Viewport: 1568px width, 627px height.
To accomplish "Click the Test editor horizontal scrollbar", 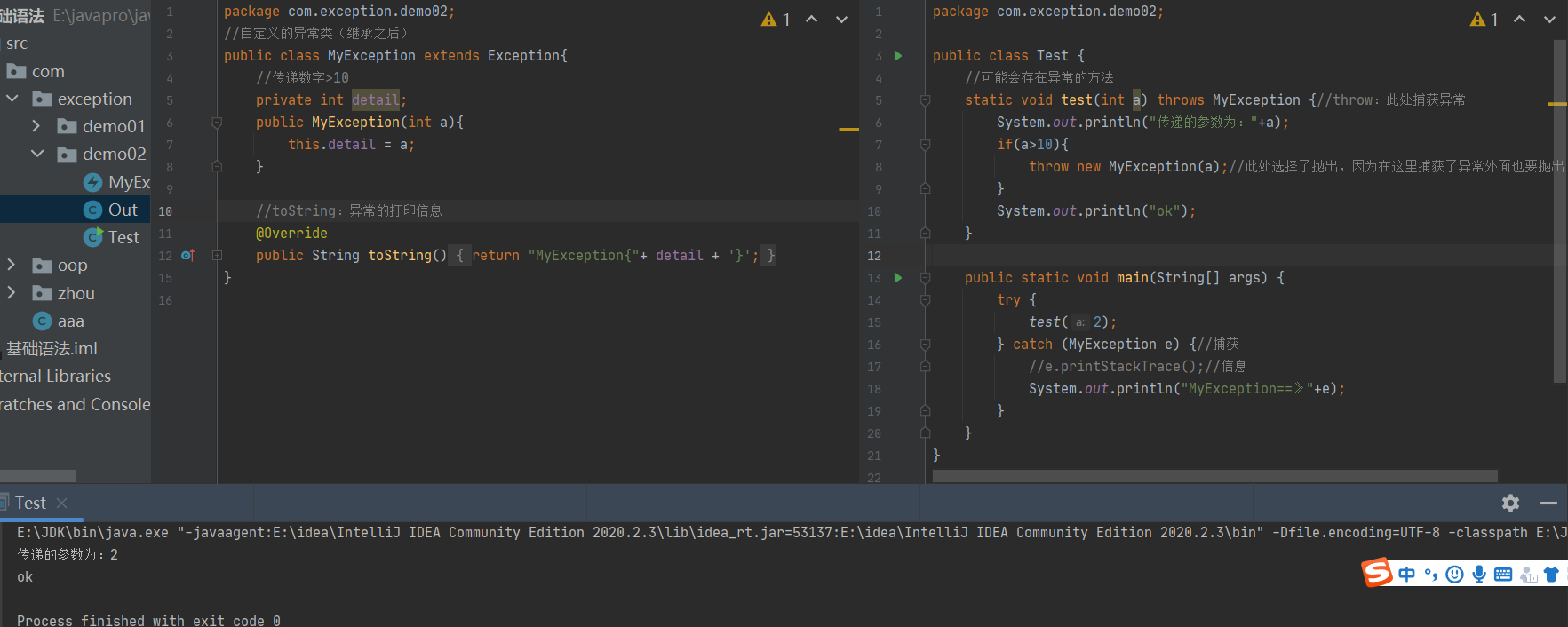I will 1215,476.
